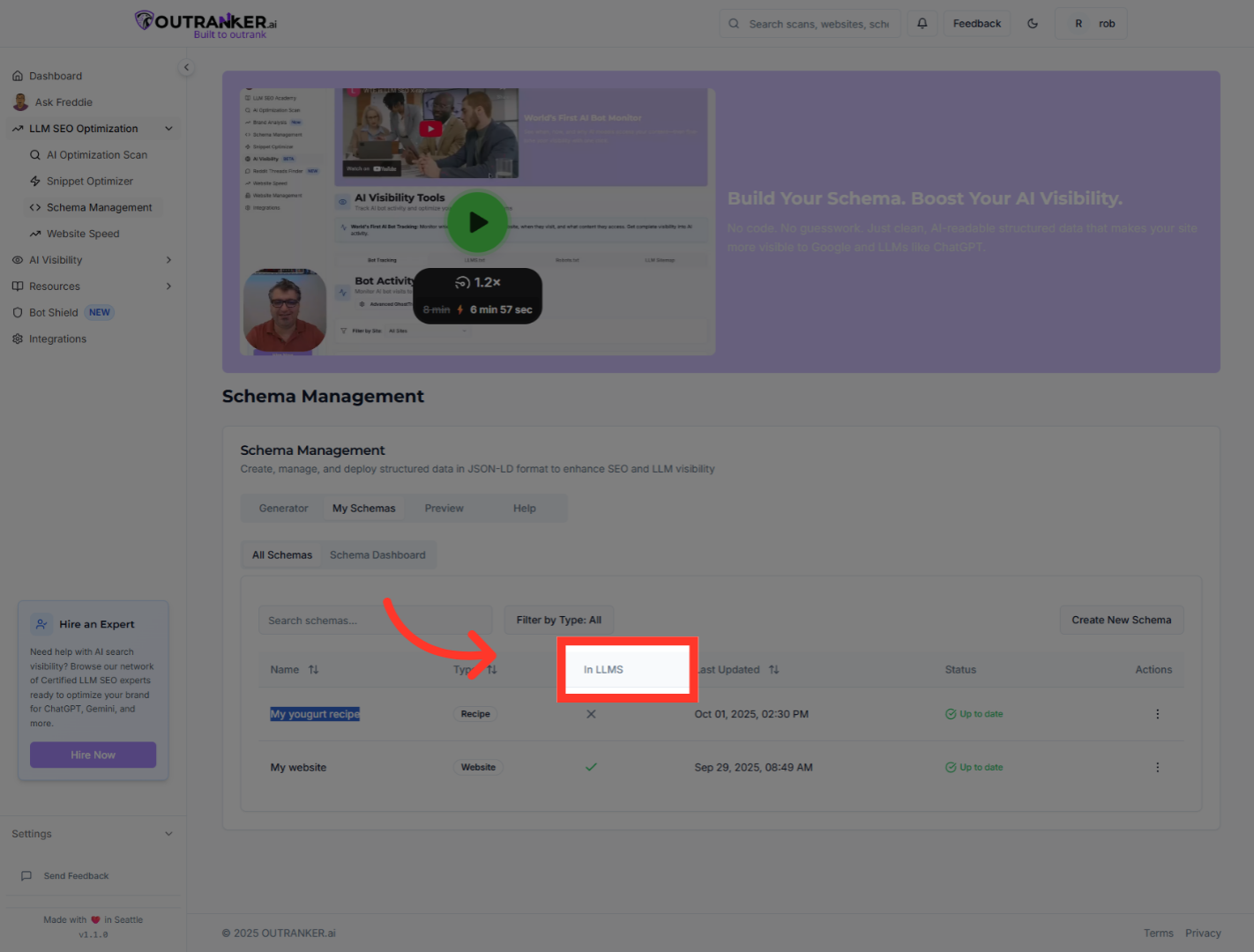The width and height of the screenshot is (1254, 952).
Task: Click the Hire Now button
Action: pyautogui.click(x=93, y=755)
